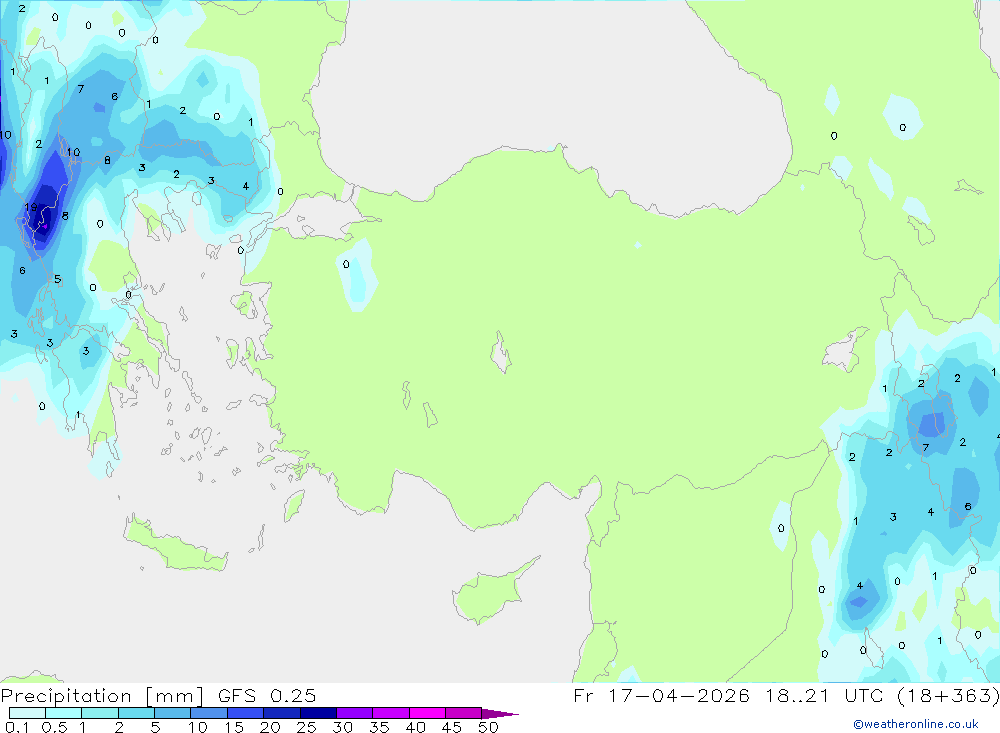Click the purple arrow beyond 50 on the legend
The width and height of the screenshot is (1000, 733).
tap(500, 713)
